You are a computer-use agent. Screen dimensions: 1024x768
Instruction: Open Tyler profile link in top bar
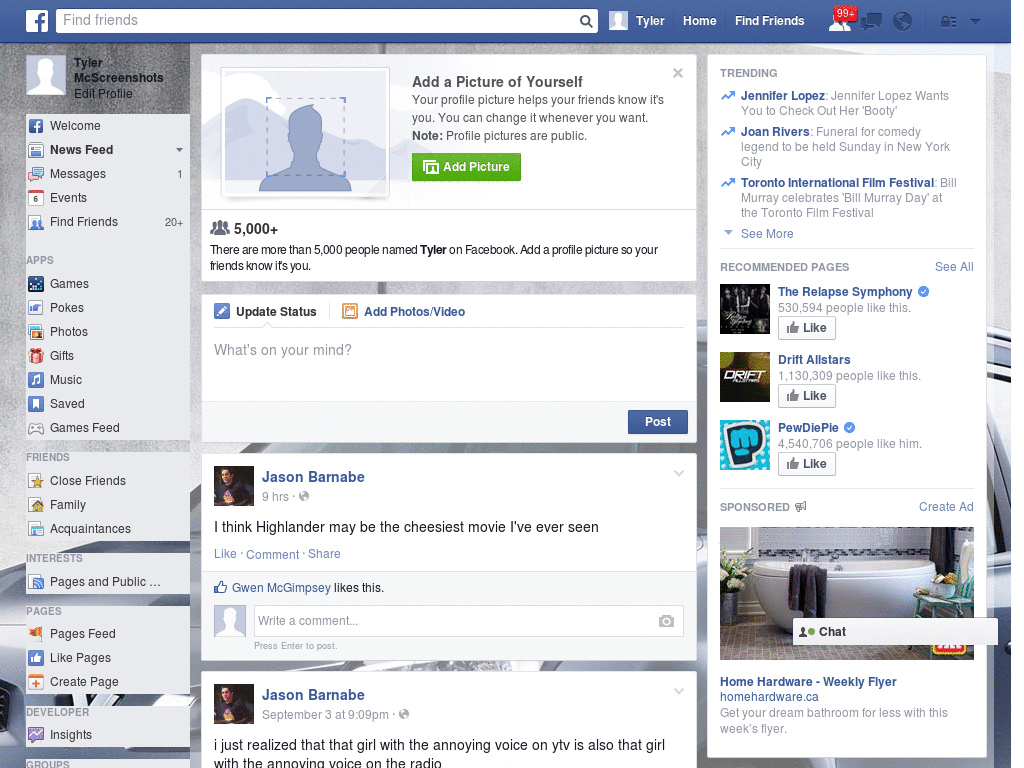pyautogui.click(x=637, y=21)
